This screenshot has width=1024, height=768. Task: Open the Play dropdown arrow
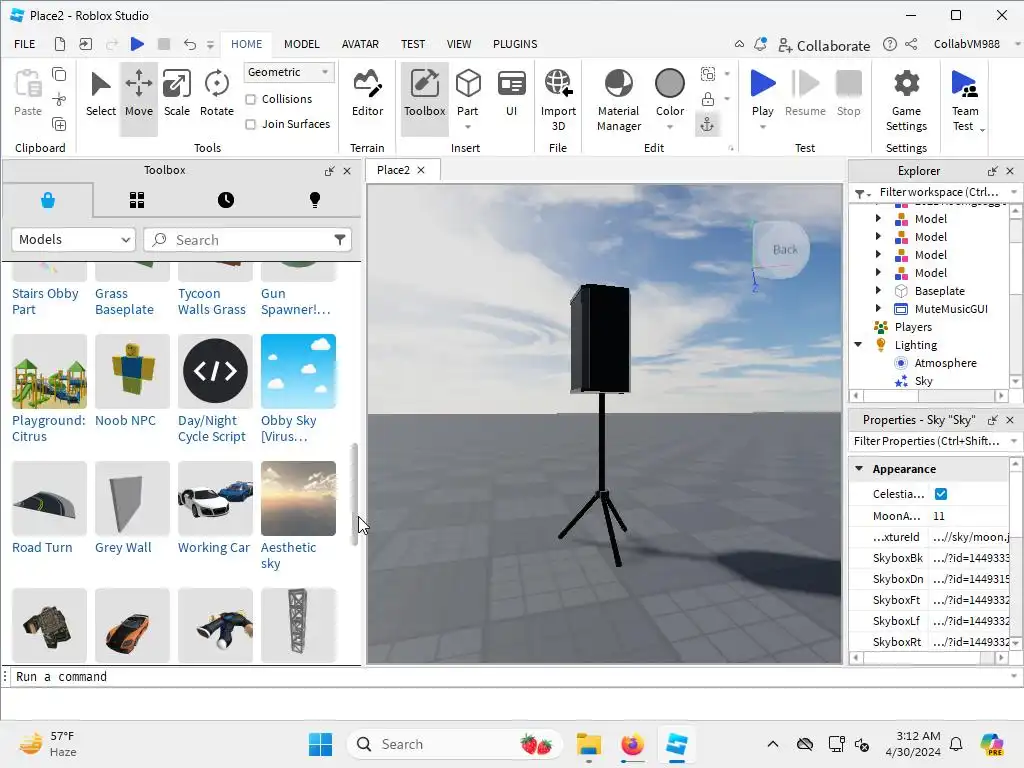(x=762, y=127)
